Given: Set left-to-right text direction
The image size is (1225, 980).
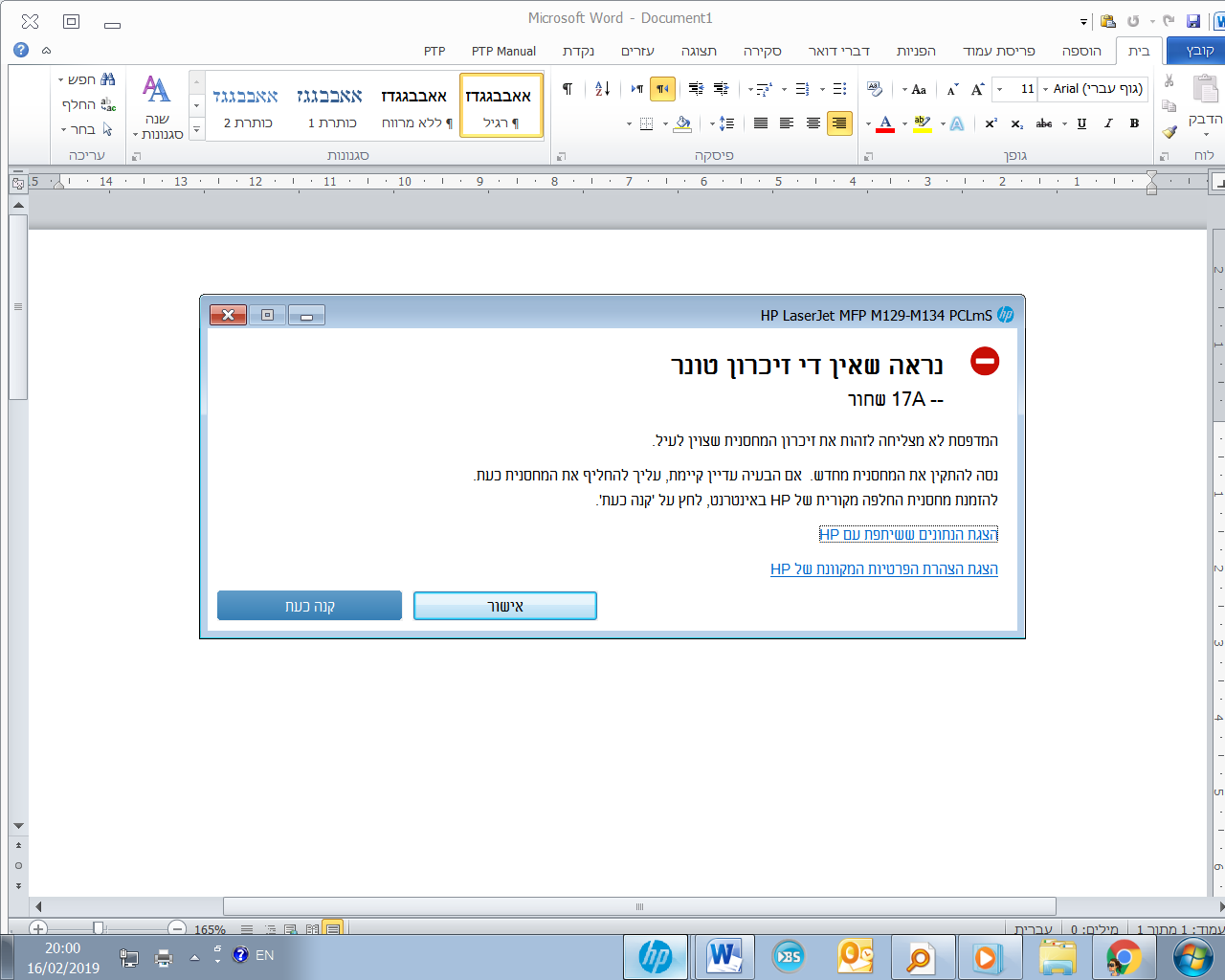Looking at the screenshot, I should click(637, 89).
